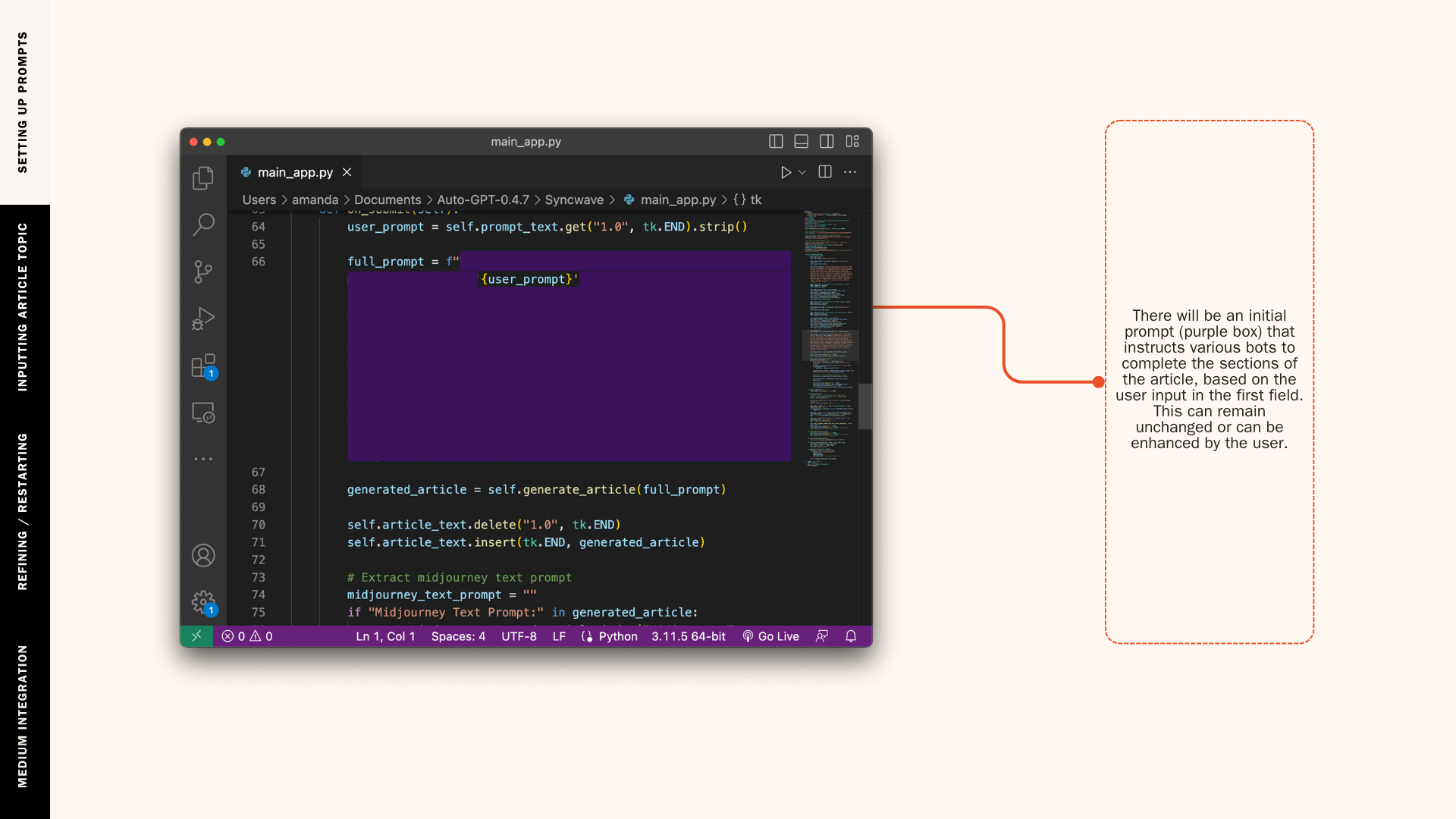Viewport: 1456px width, 819px height.
Task: Toggle the secondary side bar layout
Action: [x=827, y=142]
